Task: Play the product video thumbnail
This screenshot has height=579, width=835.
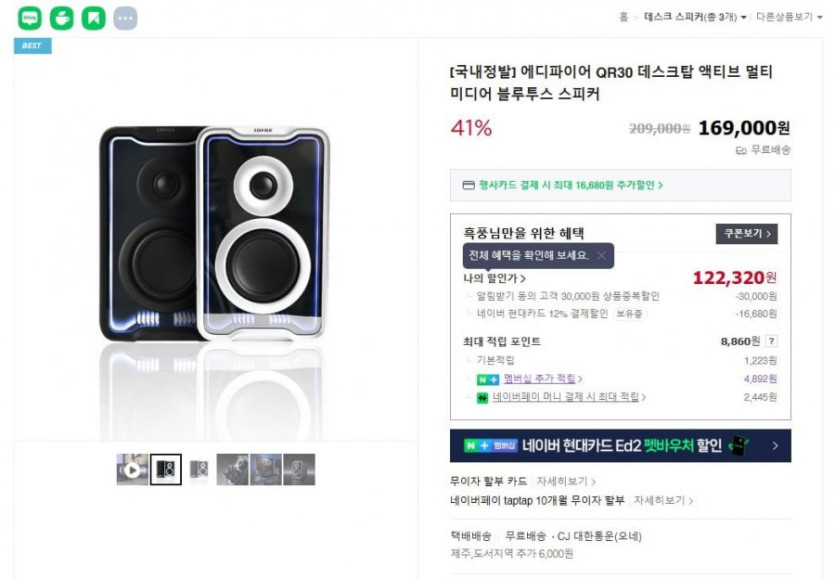Action: click(x=132, y=469)
